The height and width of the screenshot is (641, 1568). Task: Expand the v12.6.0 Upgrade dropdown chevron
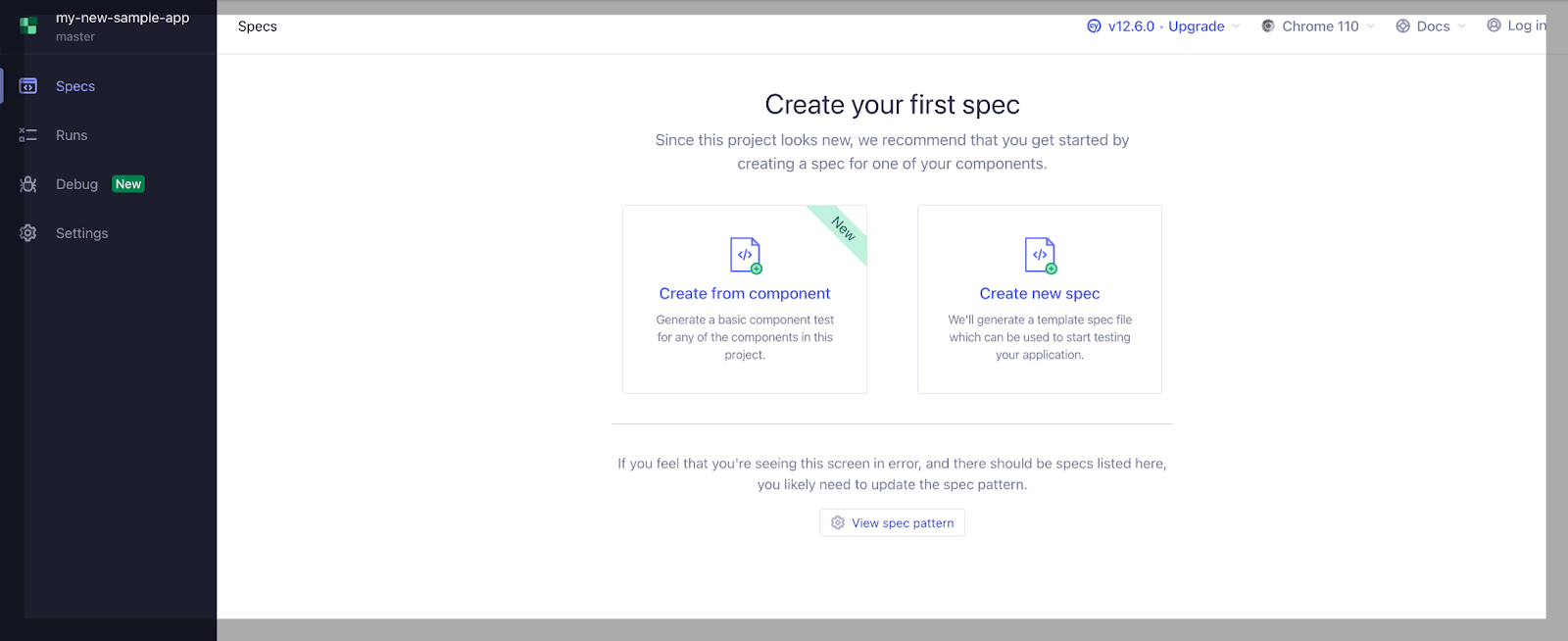(1236, 26)
